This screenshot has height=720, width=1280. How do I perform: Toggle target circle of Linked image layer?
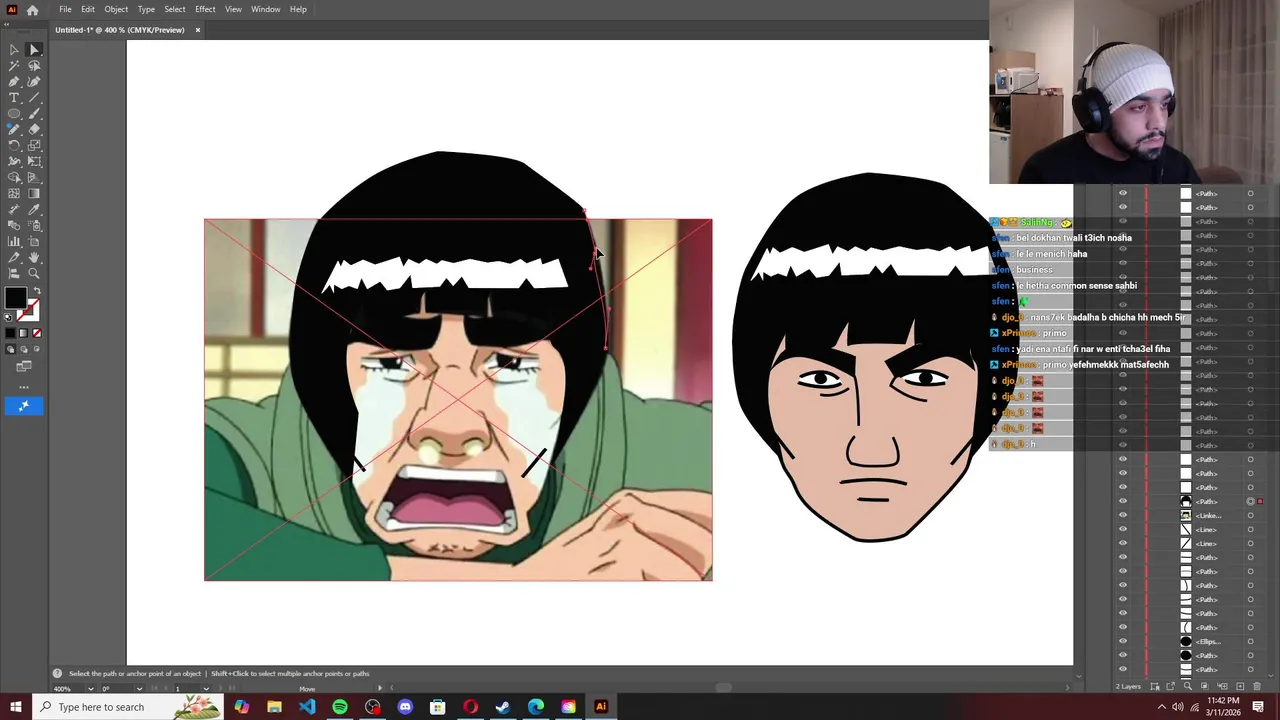tap(1250, 515)
